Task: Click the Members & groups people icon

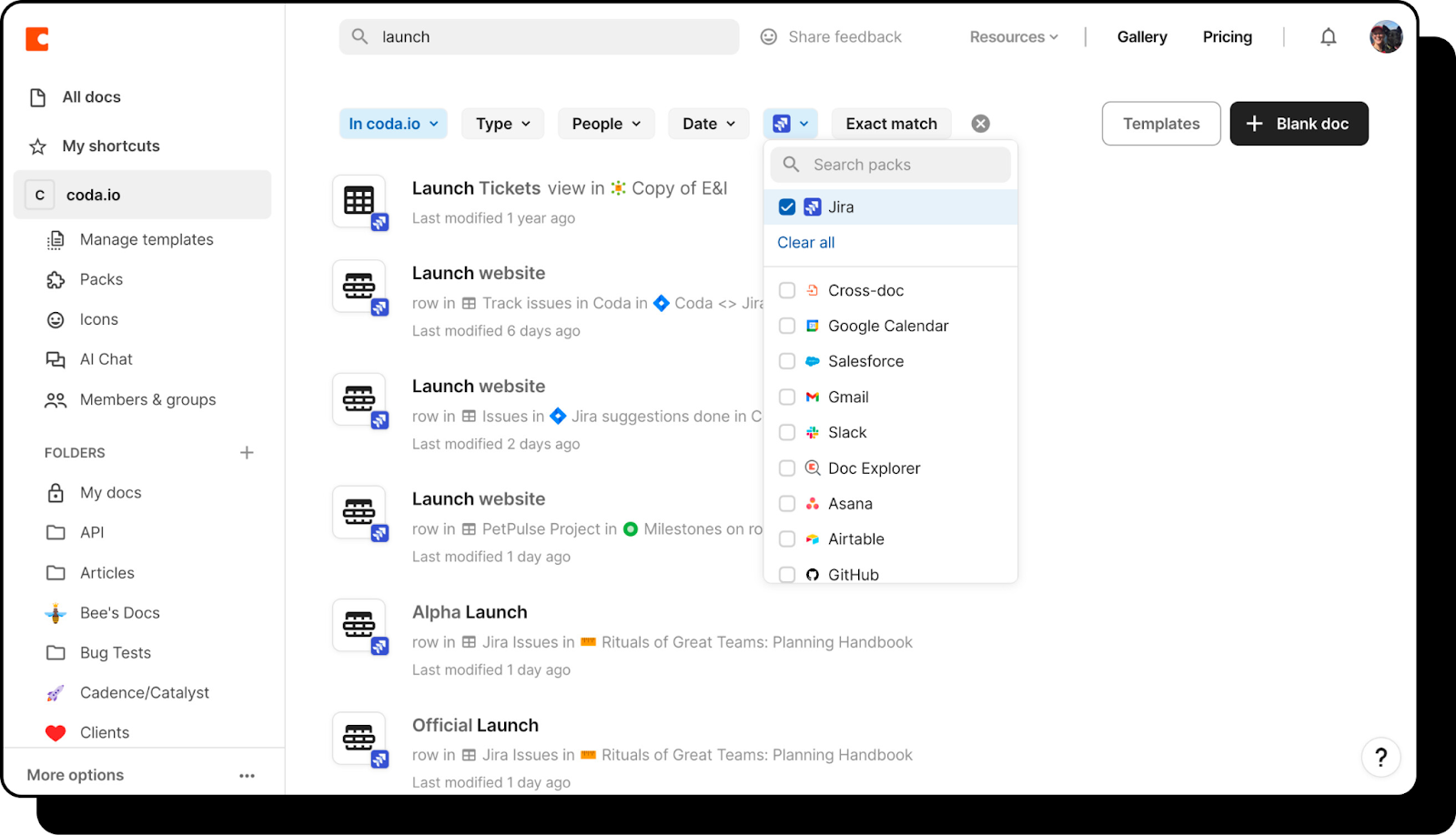Action: (56, 400)
